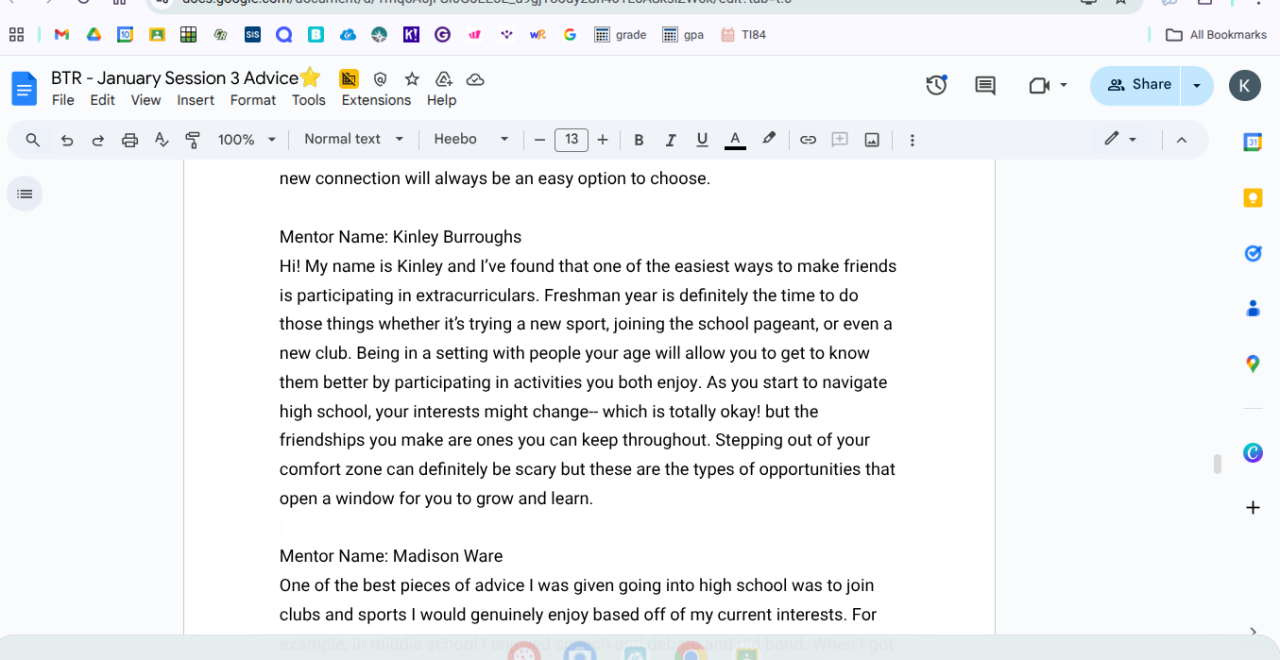Open the Insert menu
1280x660 pixels.
coord(195,100)
